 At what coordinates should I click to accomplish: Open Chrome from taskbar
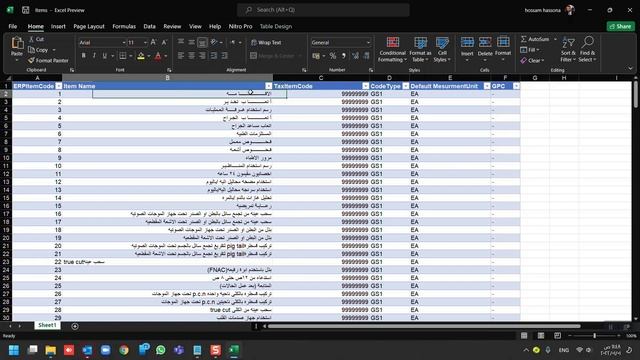tap(124, 350)
